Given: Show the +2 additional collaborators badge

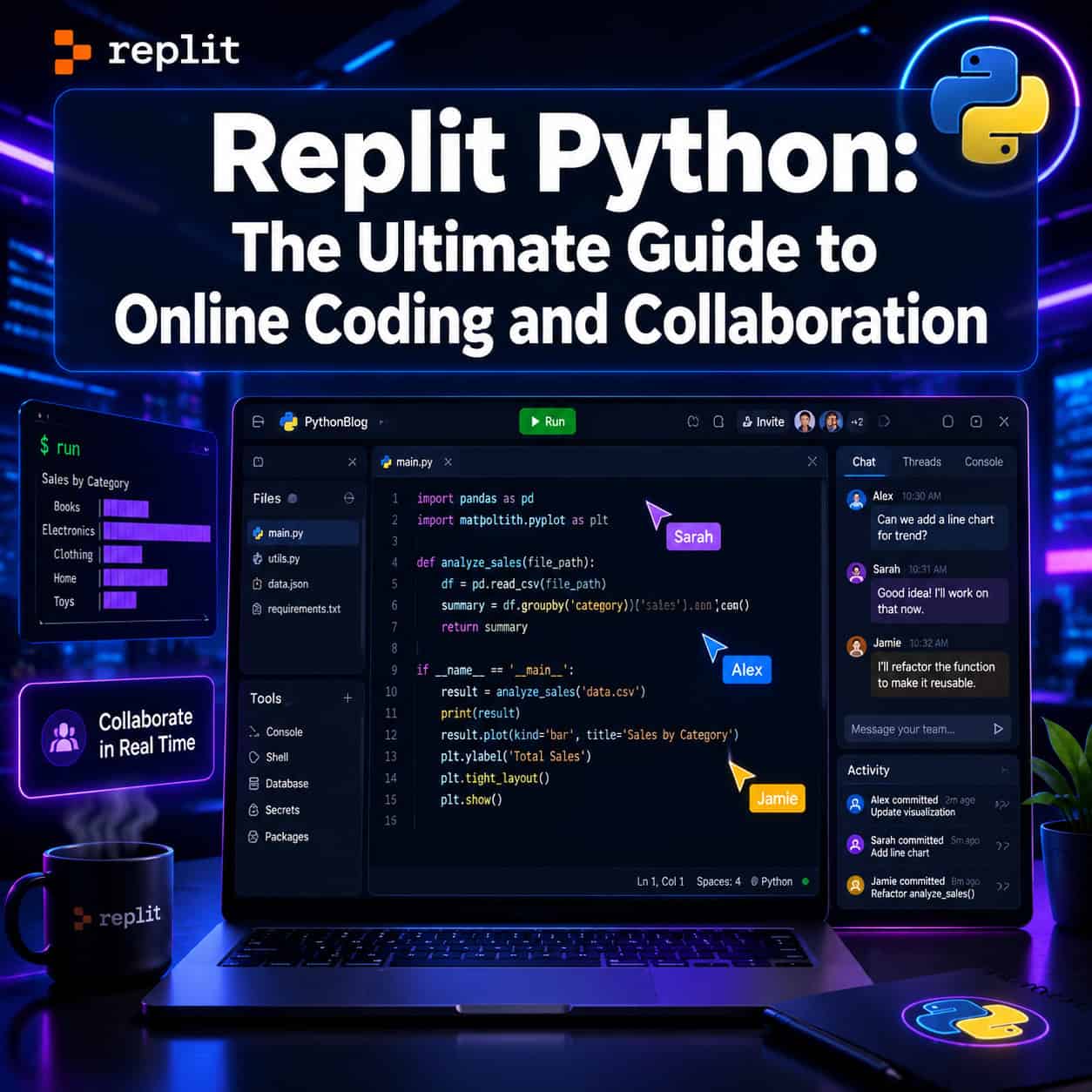Looking at the screenshot, I should coord(857,421).
